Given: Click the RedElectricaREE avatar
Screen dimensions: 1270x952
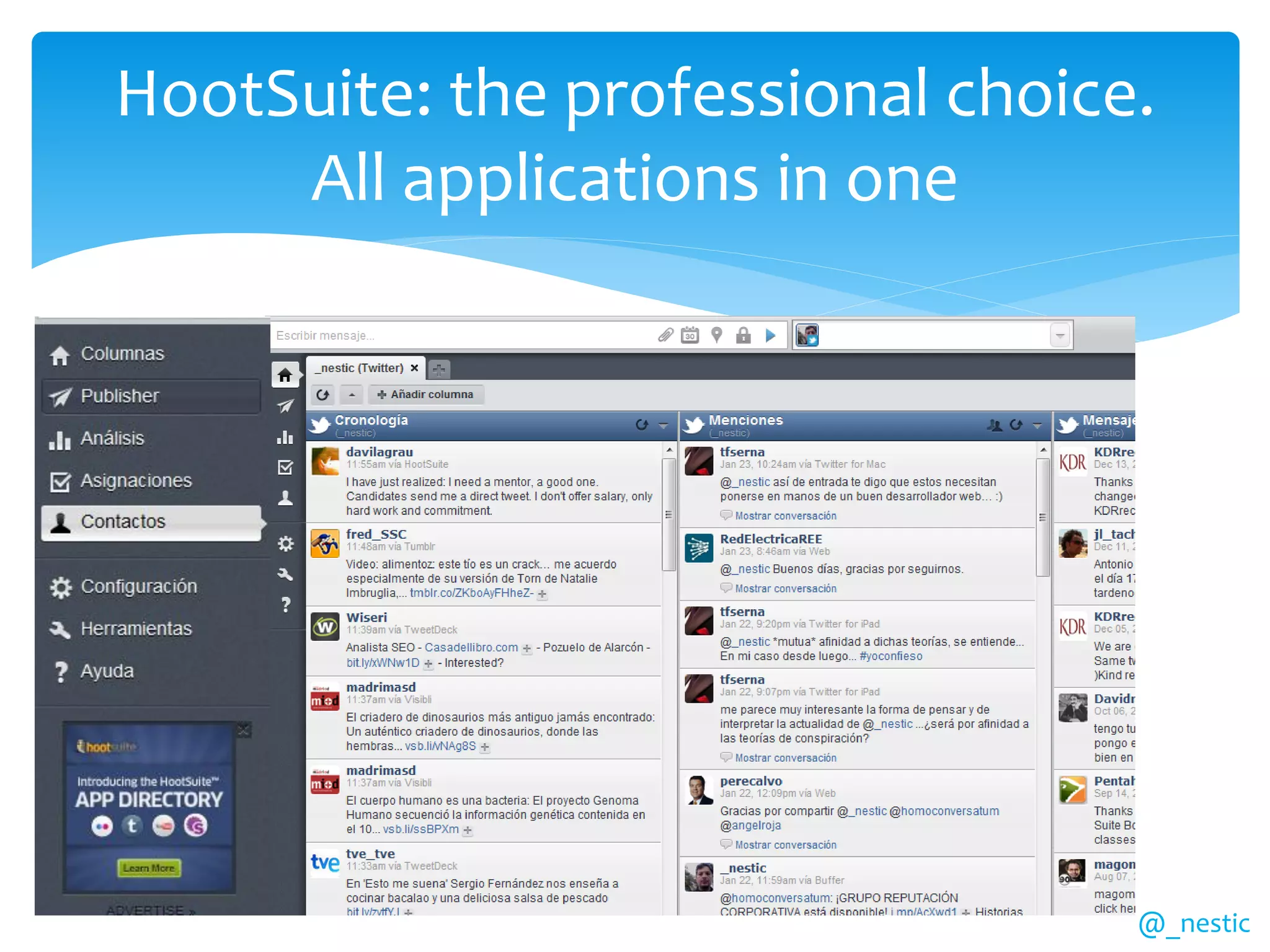Looking at the screenshot, I should [x=699, y=548].
